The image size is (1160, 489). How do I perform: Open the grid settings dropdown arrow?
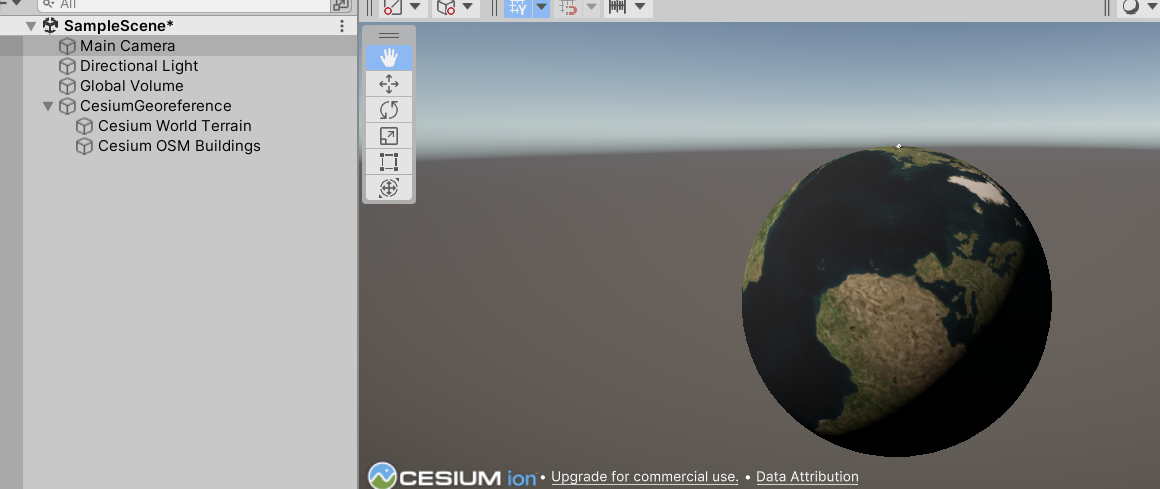click(542, 7)
